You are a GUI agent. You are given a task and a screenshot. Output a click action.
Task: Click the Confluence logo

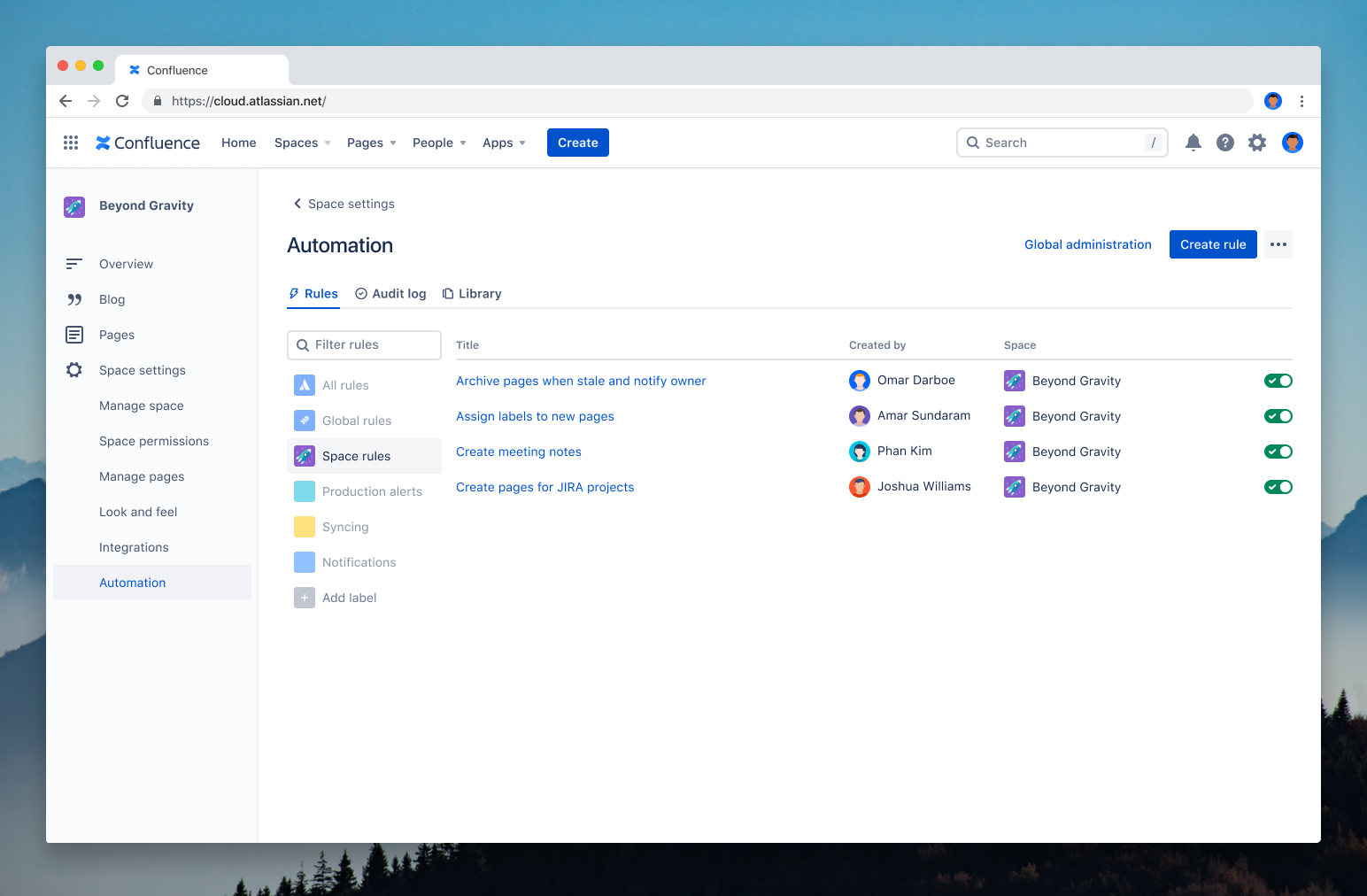[x=147, y=143]
